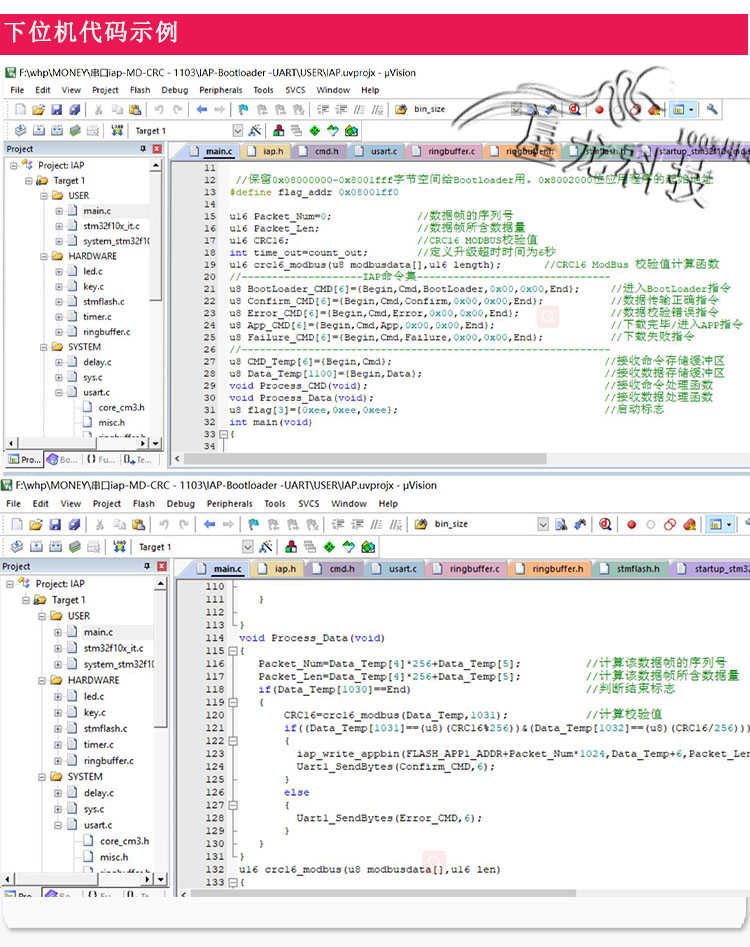This screenshot has height=947, width=750.
Task: Open the bin_size dropdown arrow in lower toolbar
Action: coord(543,524)
